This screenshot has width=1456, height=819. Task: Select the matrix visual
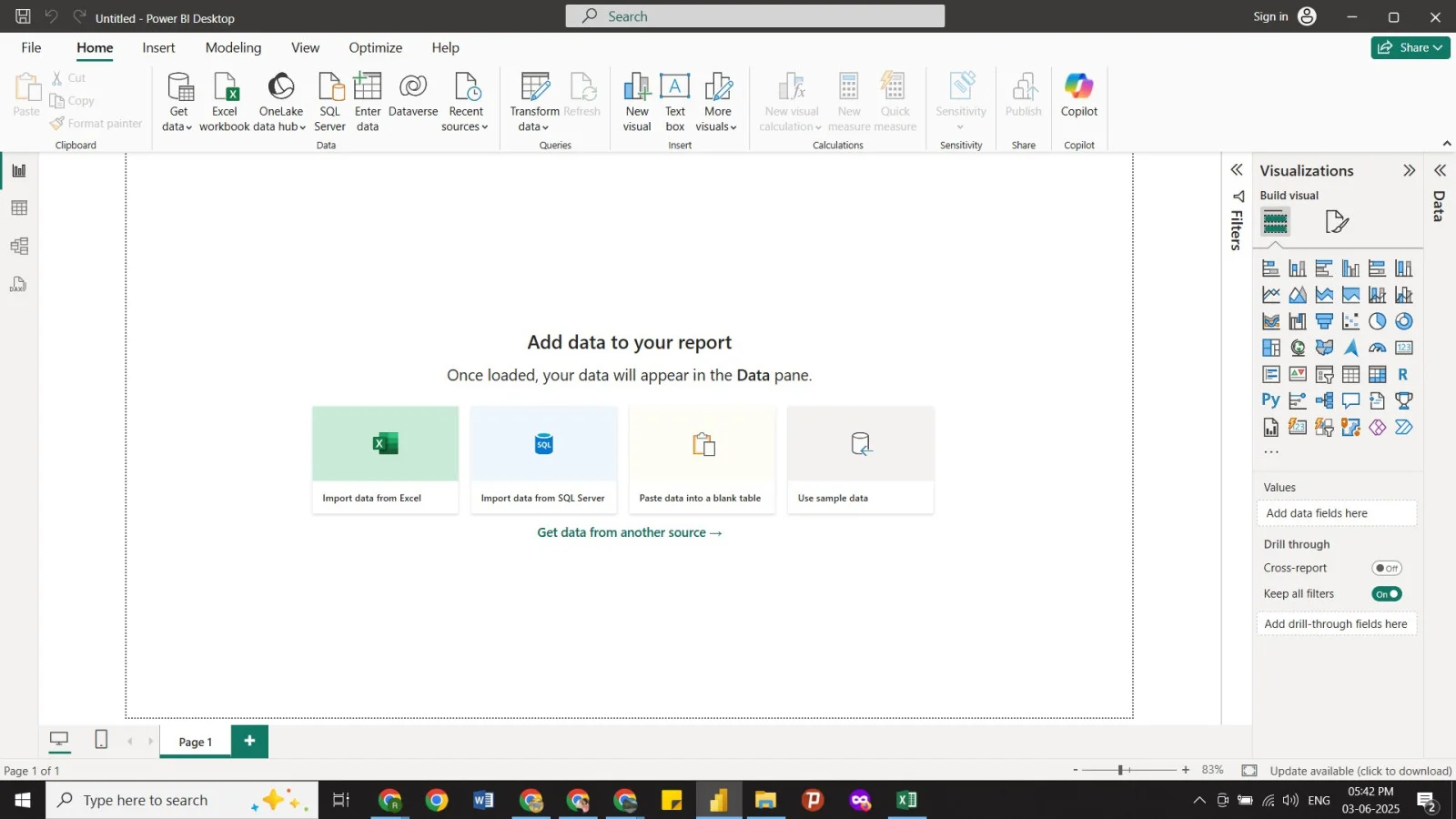1378,374
